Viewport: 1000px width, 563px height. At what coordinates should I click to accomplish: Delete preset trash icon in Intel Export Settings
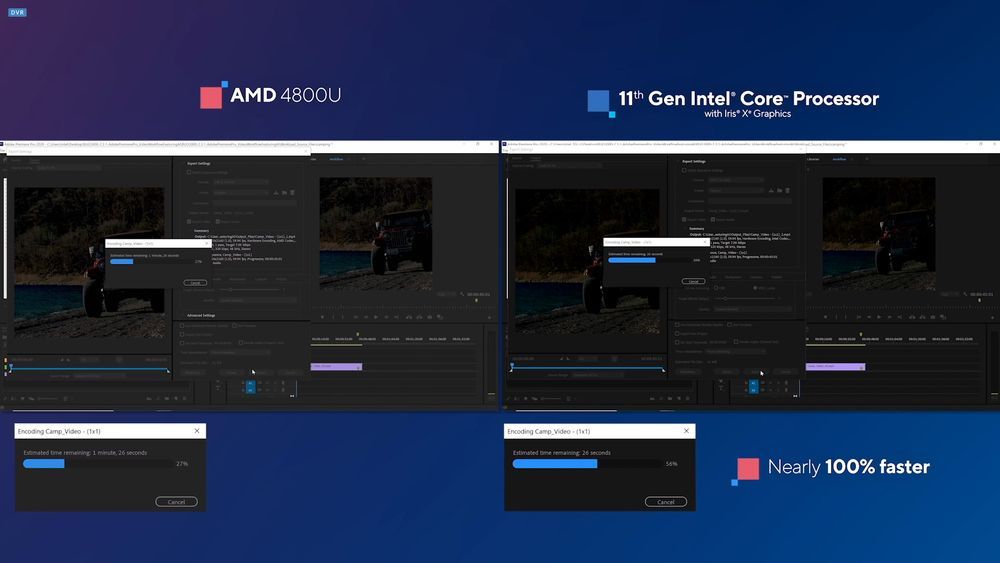788,190
